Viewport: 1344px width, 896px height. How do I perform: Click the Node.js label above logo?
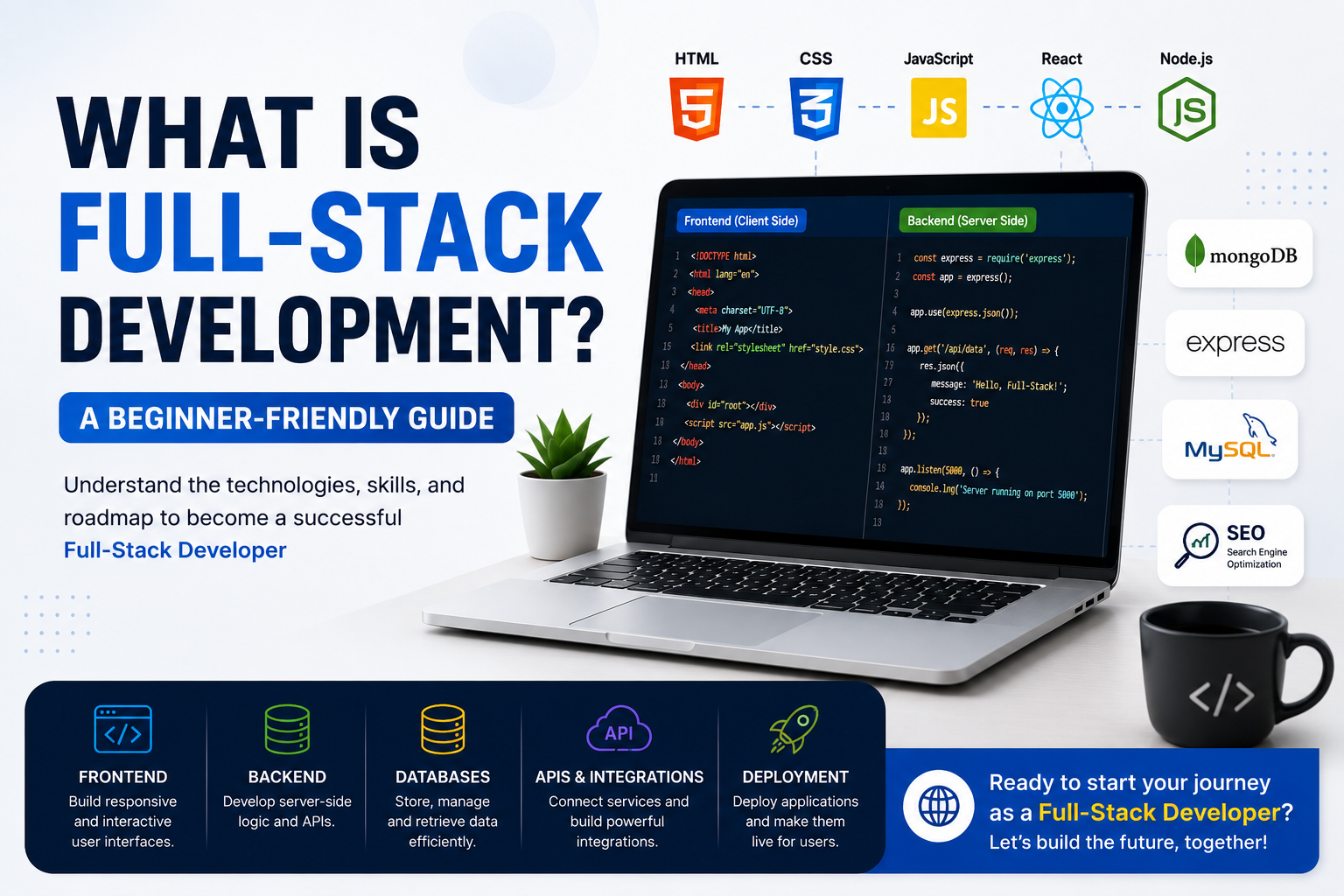pyautogui.click(x=1186, y=59)
